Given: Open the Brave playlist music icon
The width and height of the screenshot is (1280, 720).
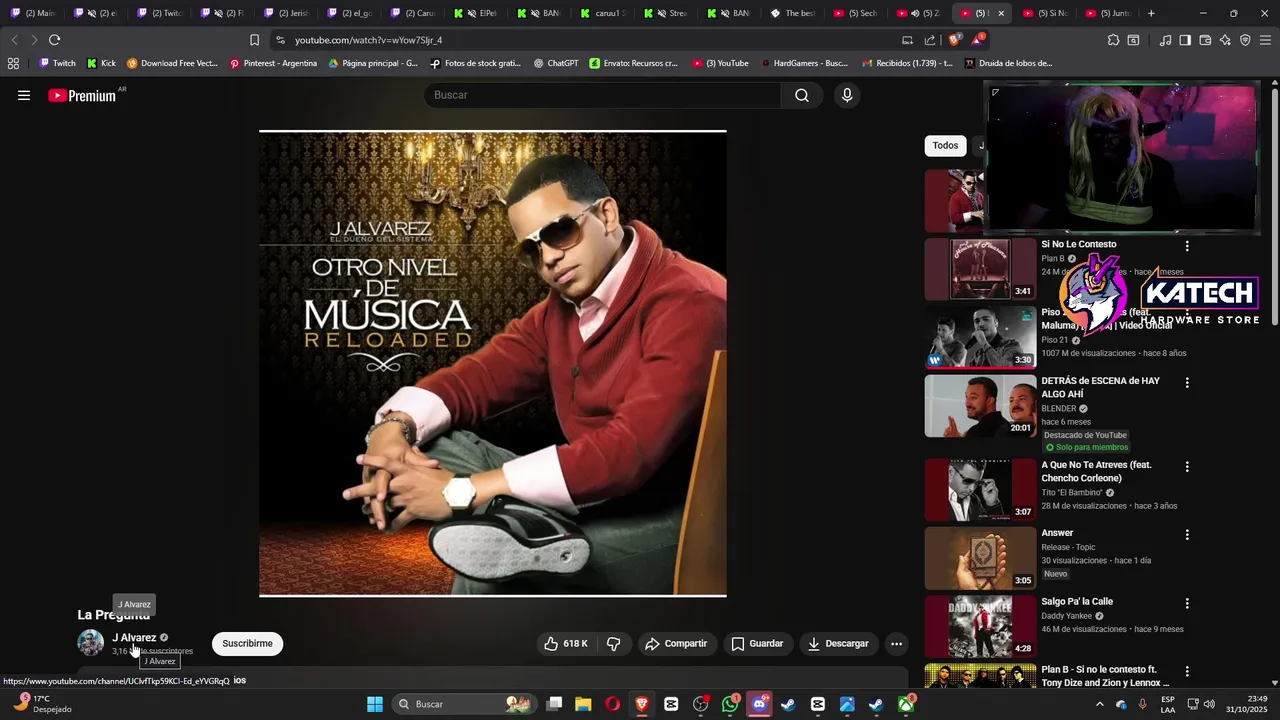Looking at the screenshot, I should [x=1165, y=40].
